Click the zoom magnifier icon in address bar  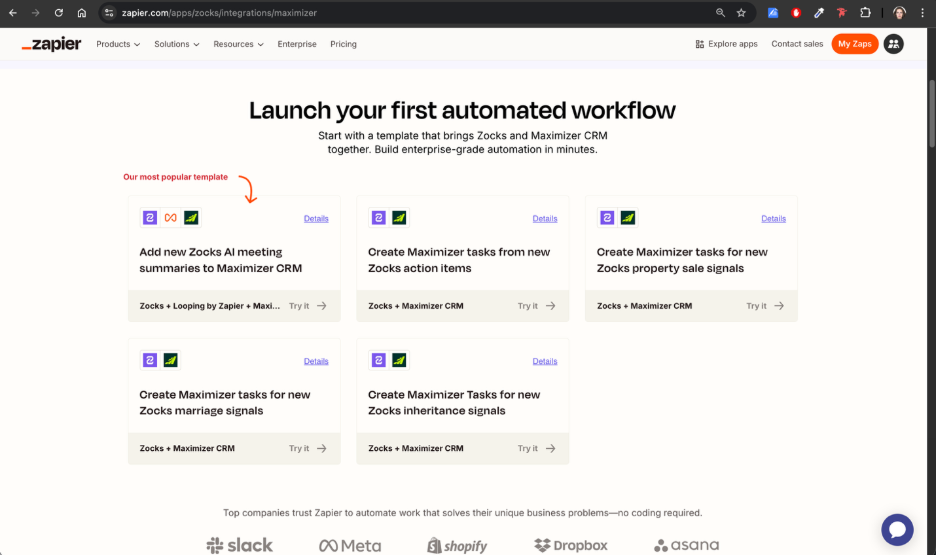click(x=721, y=13)
